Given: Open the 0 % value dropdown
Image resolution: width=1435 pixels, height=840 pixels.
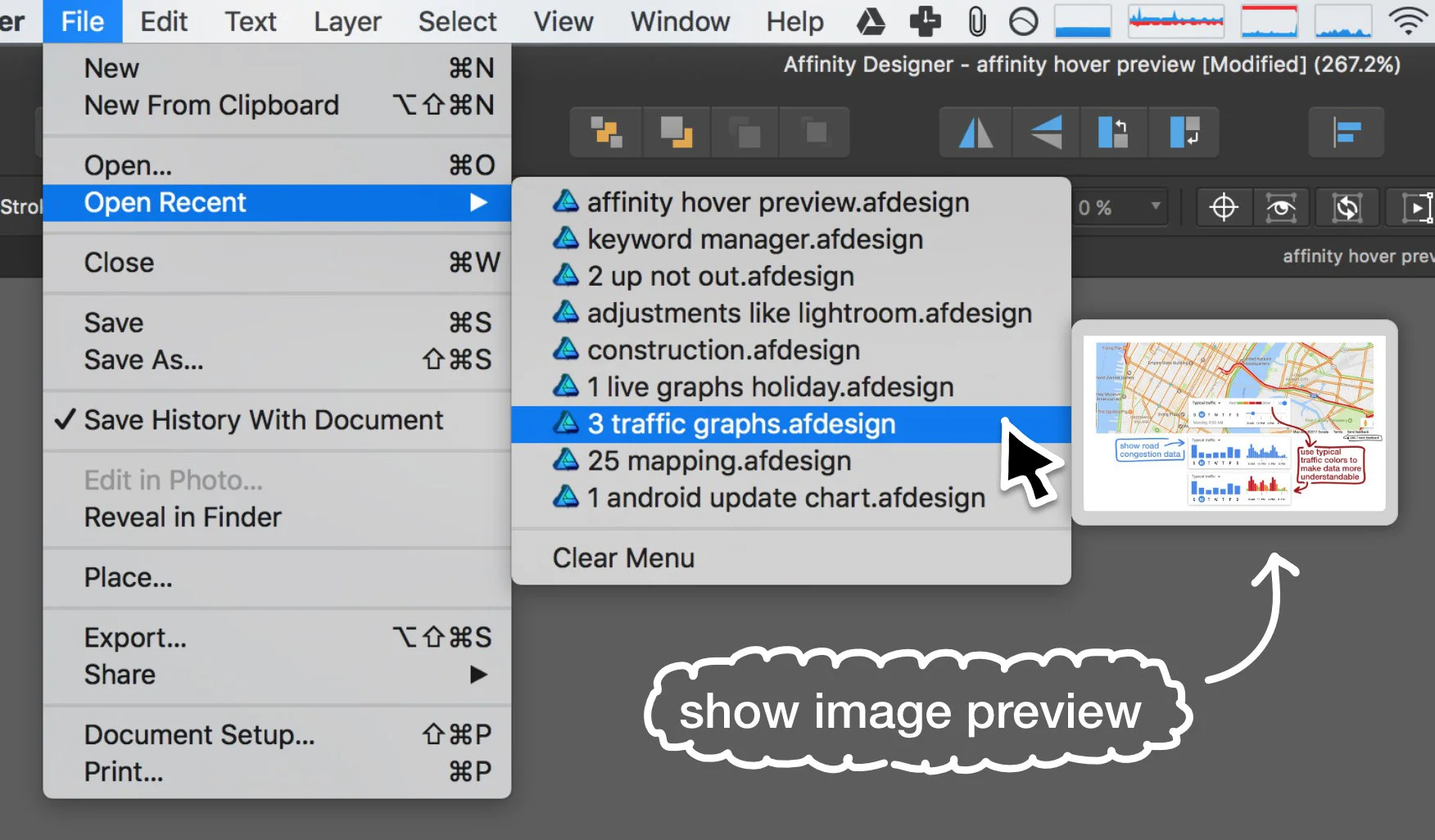Looking at the screenshot, I should point(1120,207).
